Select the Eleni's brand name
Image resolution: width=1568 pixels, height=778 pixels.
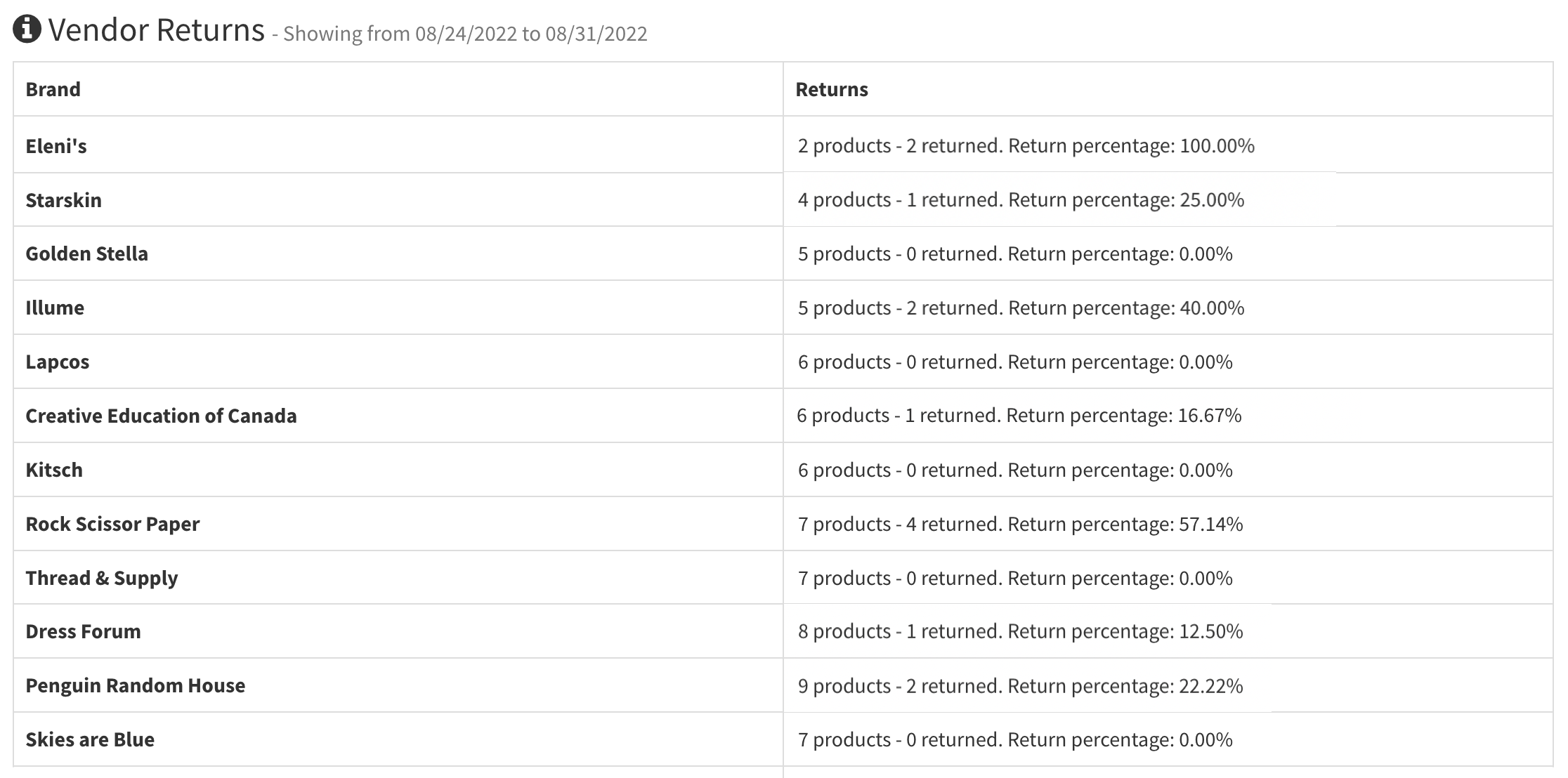click(56, 146)
